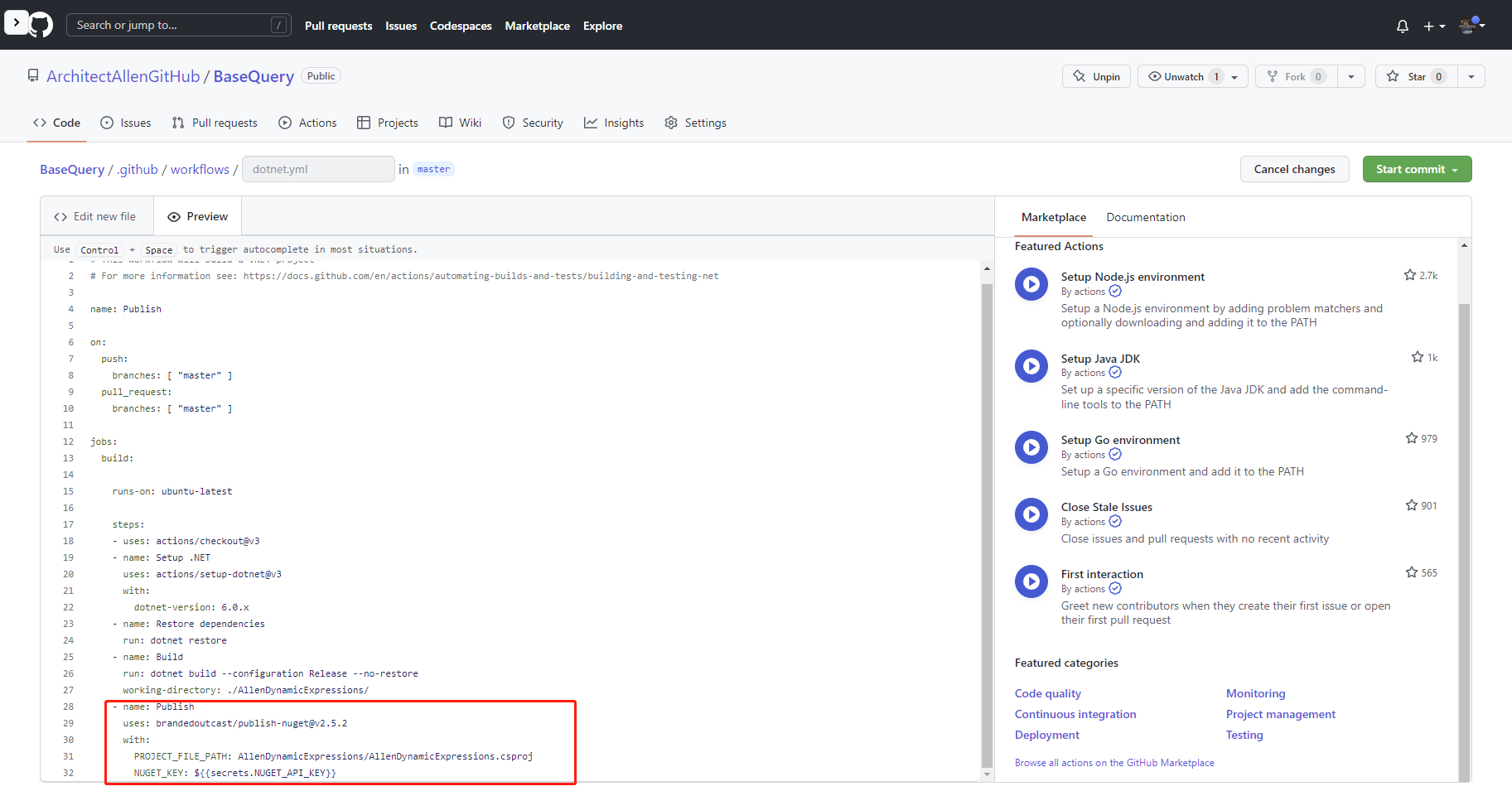Click the Setup Node.js environment action icon
This screenshot has width=1512, height=796.
[x=1031, y=284]
